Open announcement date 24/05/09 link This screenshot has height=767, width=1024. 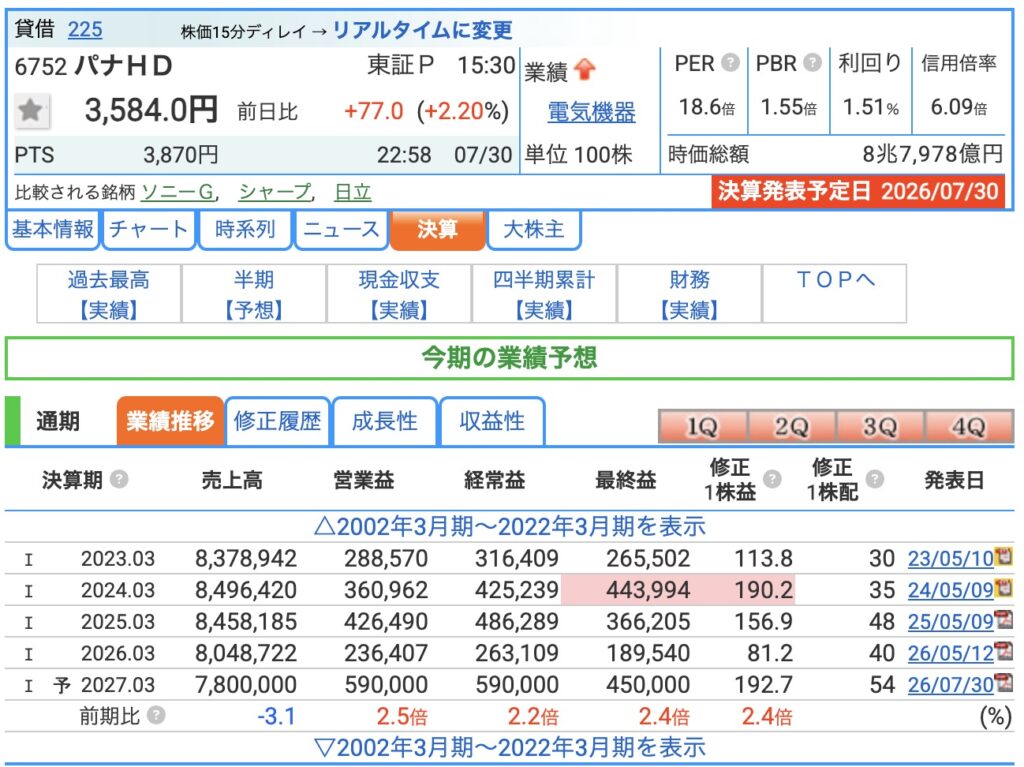[x=951, y=590]
